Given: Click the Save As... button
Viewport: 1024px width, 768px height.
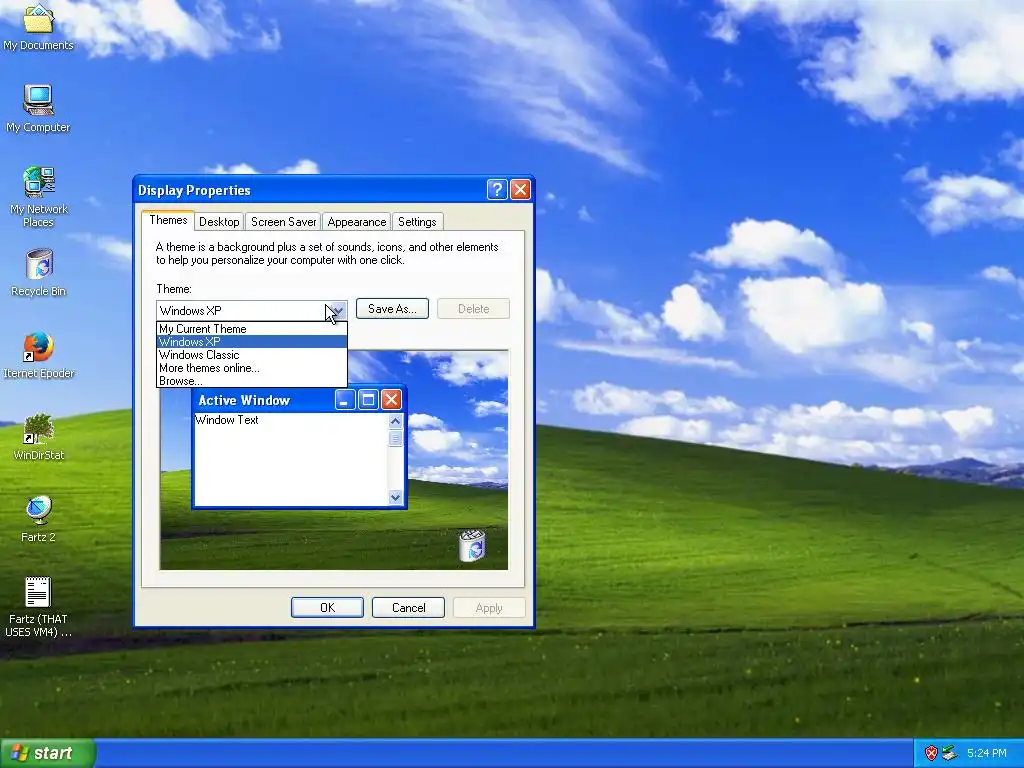Looking at the screenshot, I should click(392, 309).
